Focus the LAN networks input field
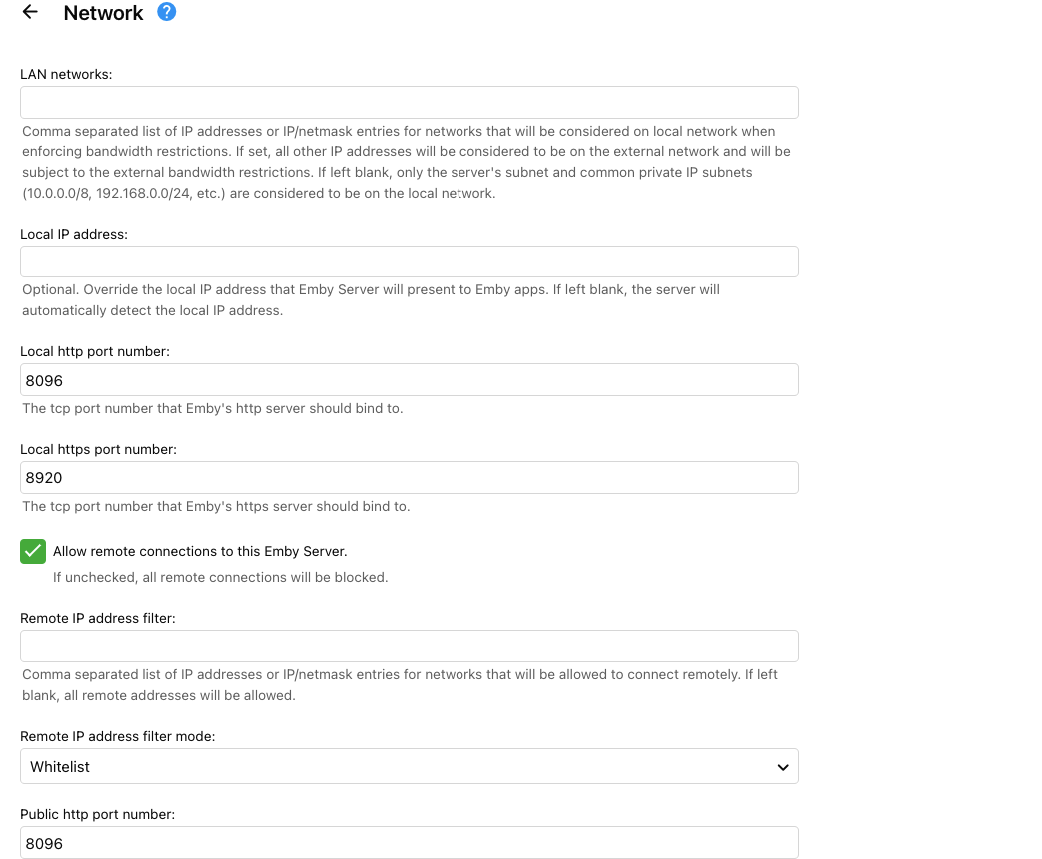This screenshot has width=1042, height=859. click(409, 102)
